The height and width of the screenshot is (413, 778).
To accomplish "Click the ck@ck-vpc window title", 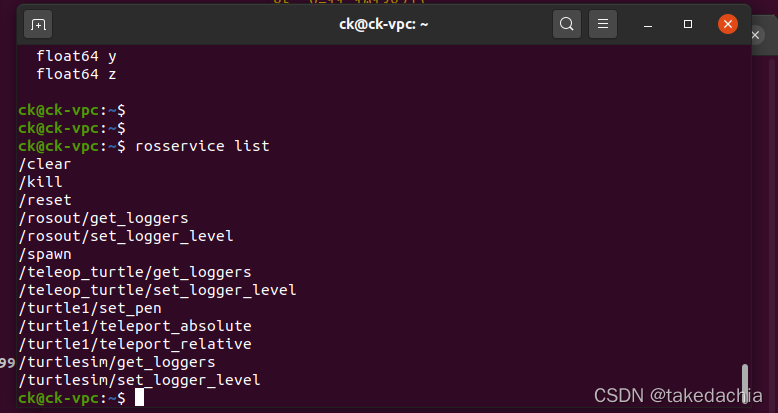I will click(383, 23).
